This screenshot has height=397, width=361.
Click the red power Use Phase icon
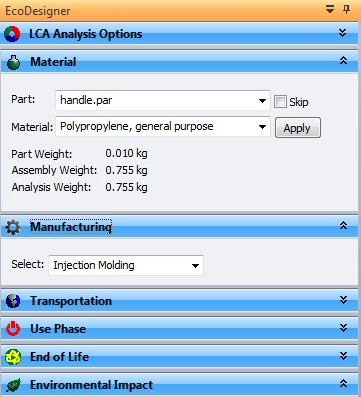(x=13, y=329)
